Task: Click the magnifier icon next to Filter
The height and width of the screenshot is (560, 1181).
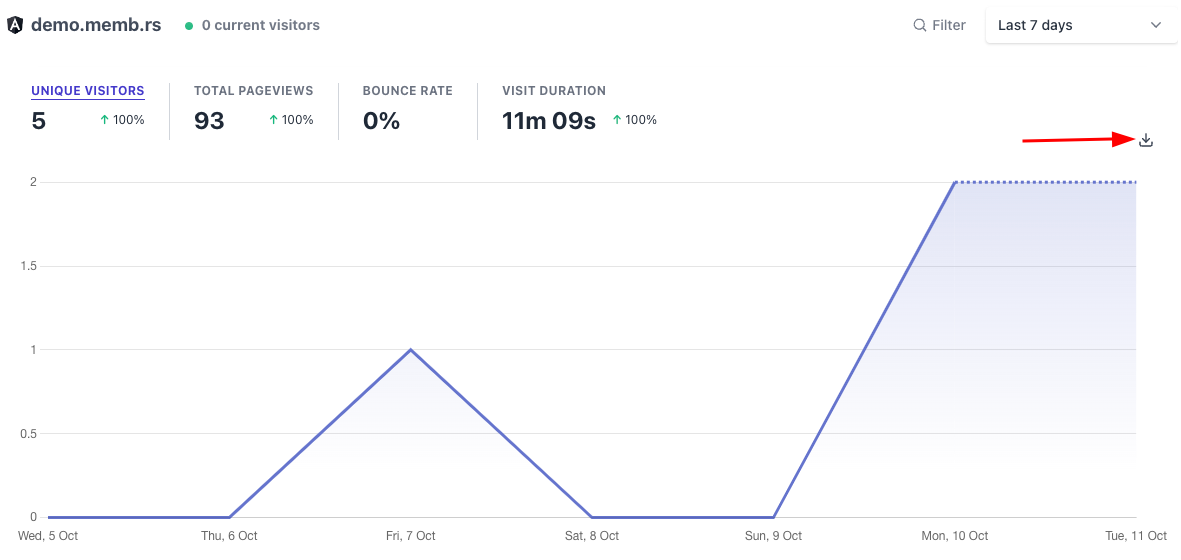Action: point(919,25)
